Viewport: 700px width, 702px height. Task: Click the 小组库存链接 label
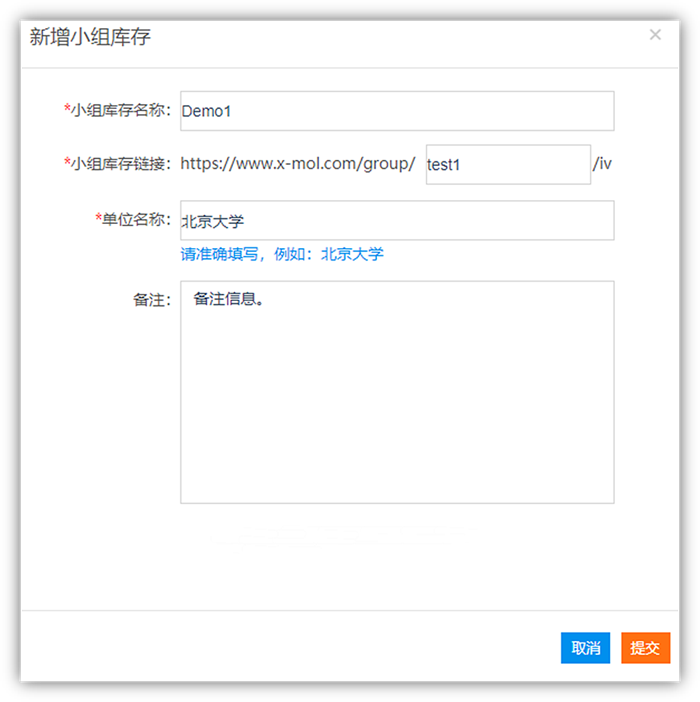click(x=118, y=163)
